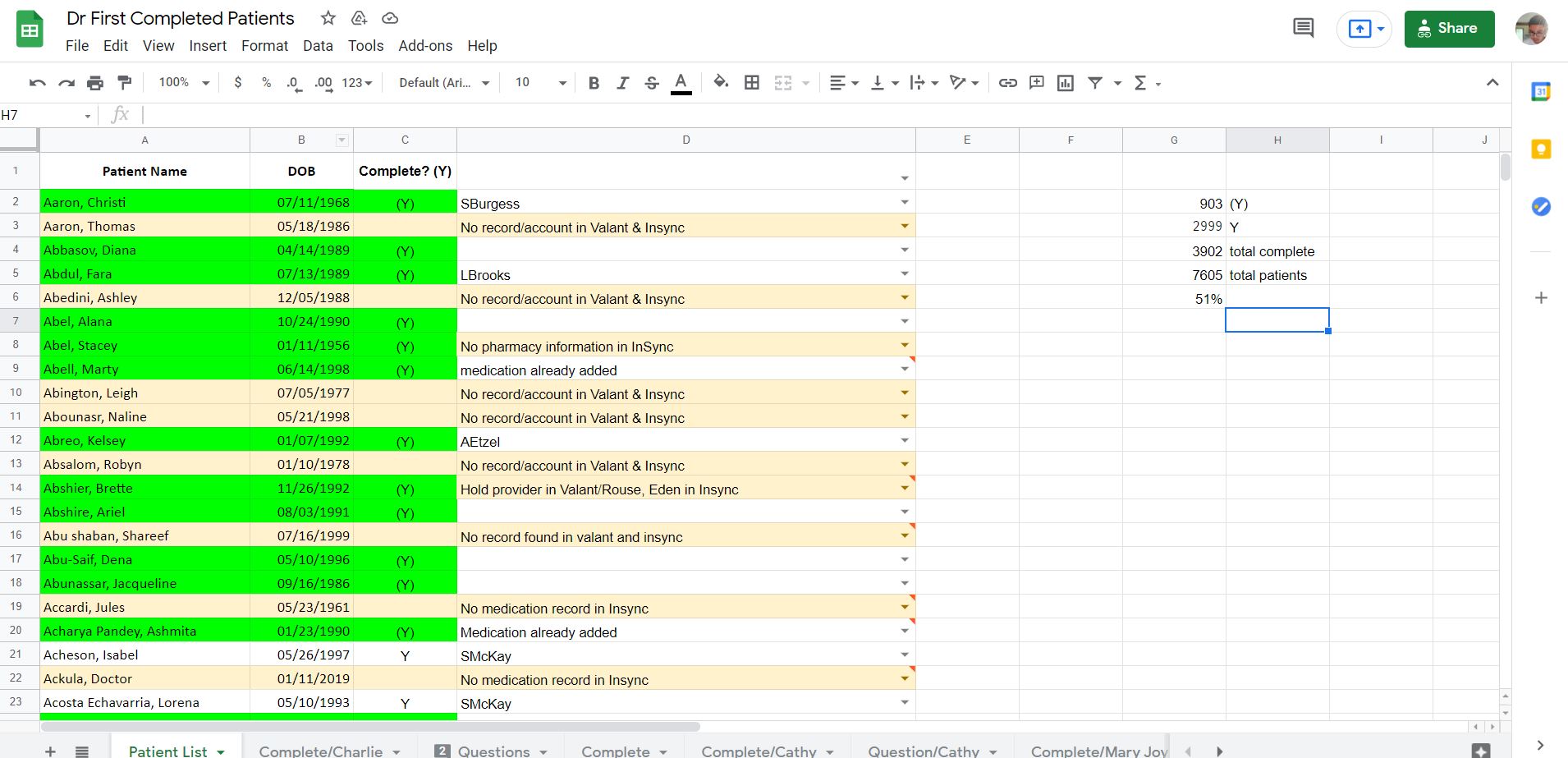
Task: Open the zoom level dropdown
Action: click(184, 83)
